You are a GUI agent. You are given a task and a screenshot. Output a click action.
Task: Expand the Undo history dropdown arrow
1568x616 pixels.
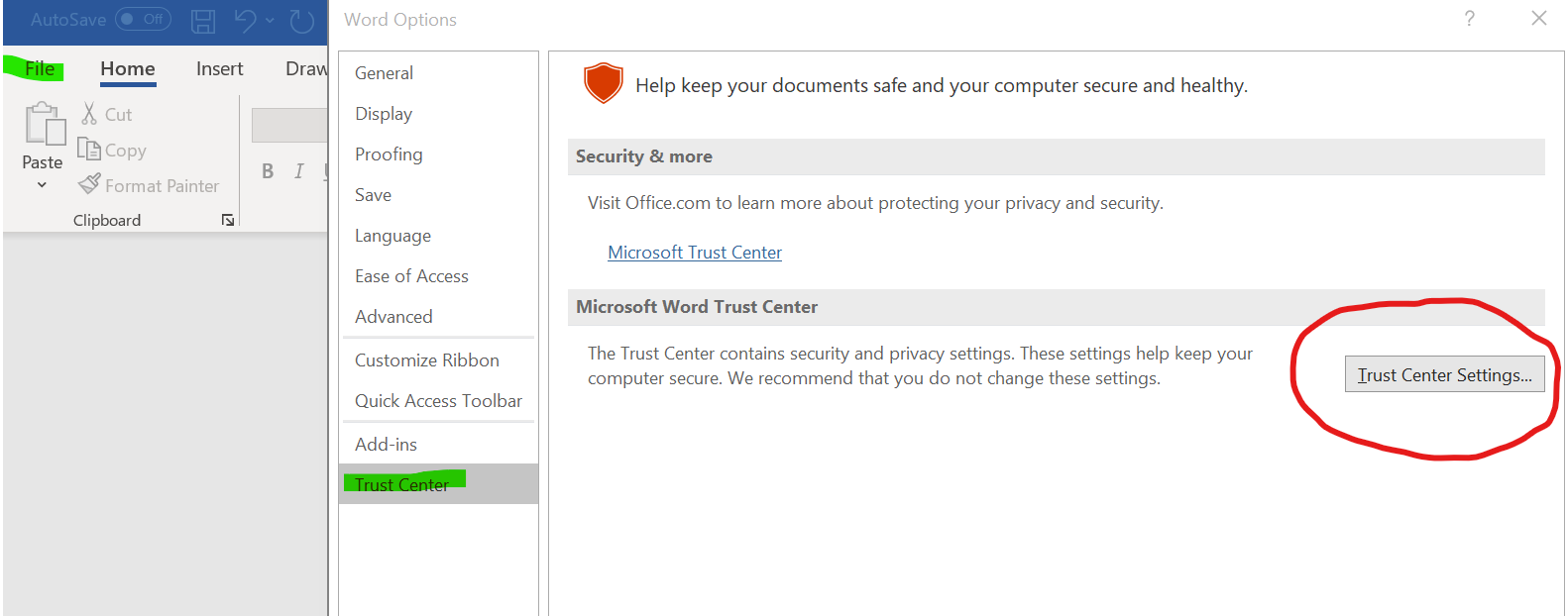point(270,20)
